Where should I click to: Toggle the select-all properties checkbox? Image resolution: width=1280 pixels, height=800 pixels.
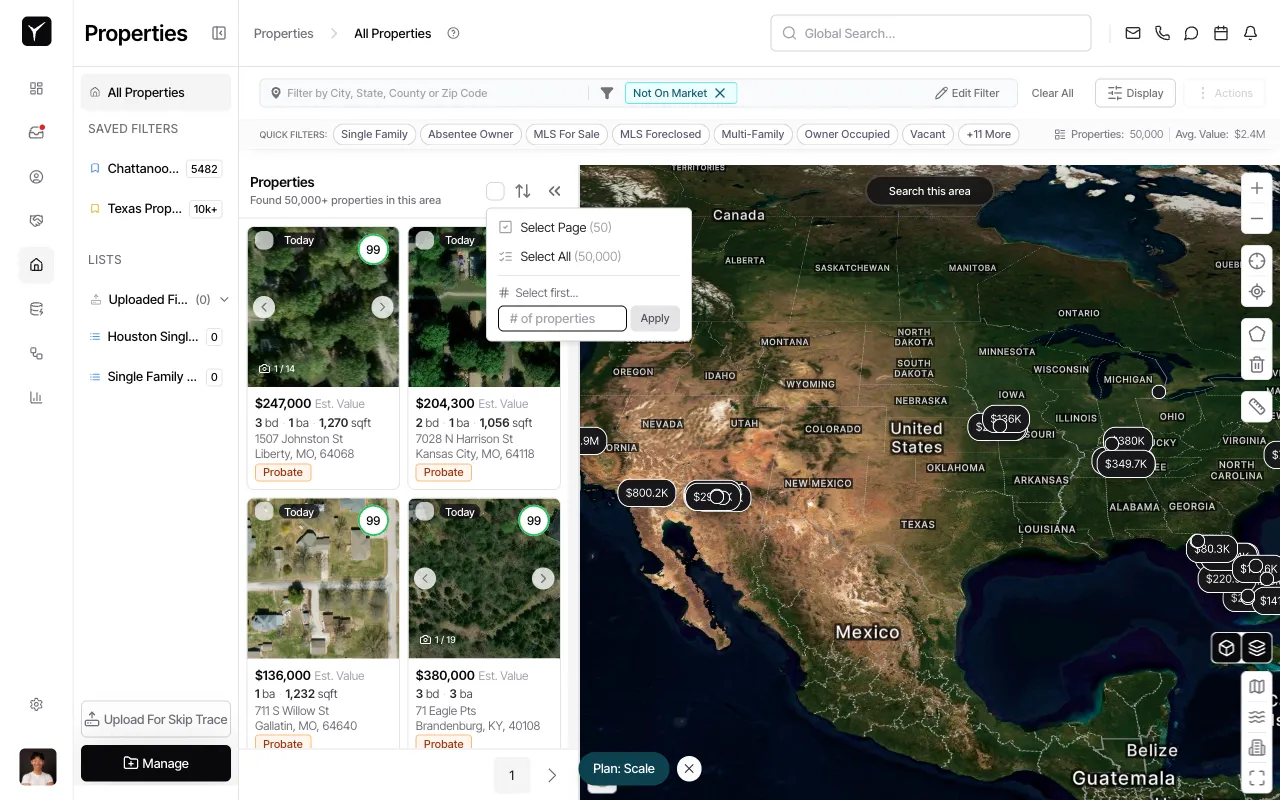(x=495, y=191)
